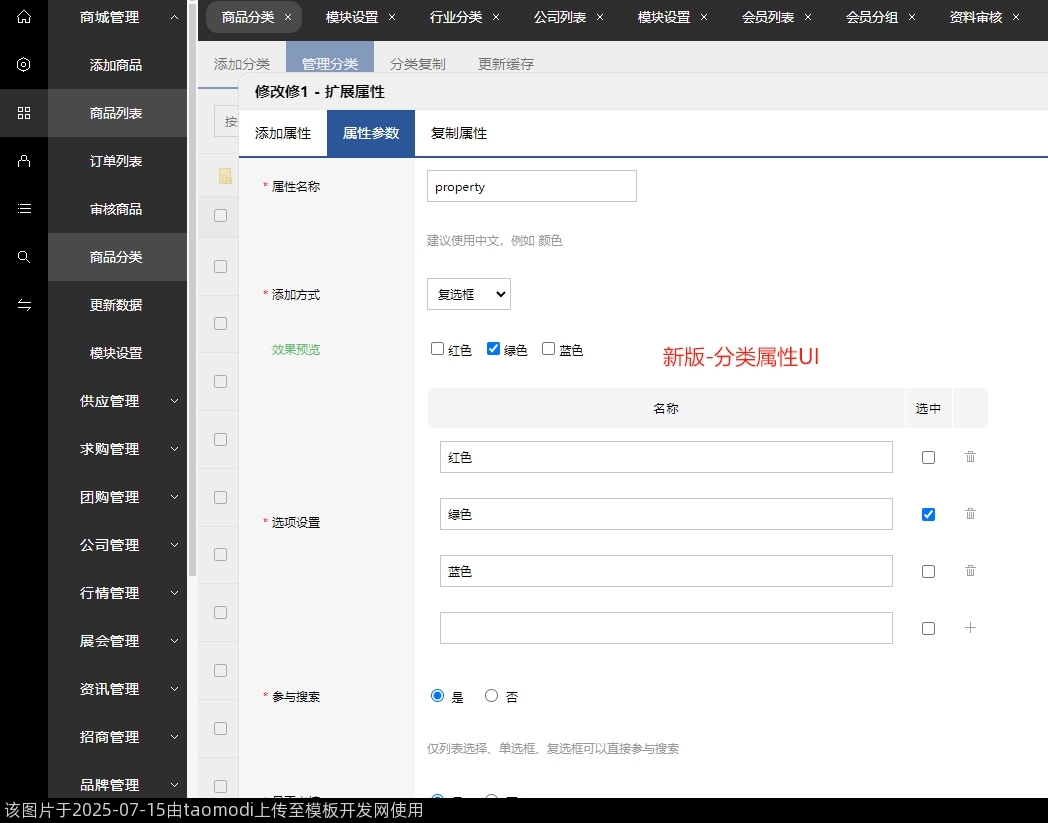
Task: Check the 选中 box for 红色 row
Action: (x=928, y=457)
